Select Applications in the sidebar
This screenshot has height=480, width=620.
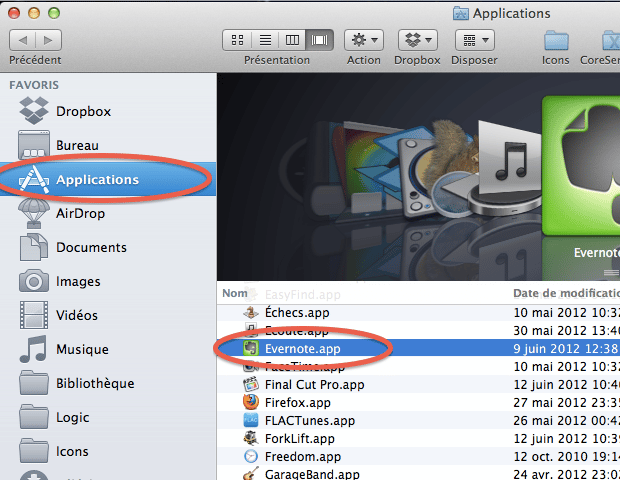108,179
